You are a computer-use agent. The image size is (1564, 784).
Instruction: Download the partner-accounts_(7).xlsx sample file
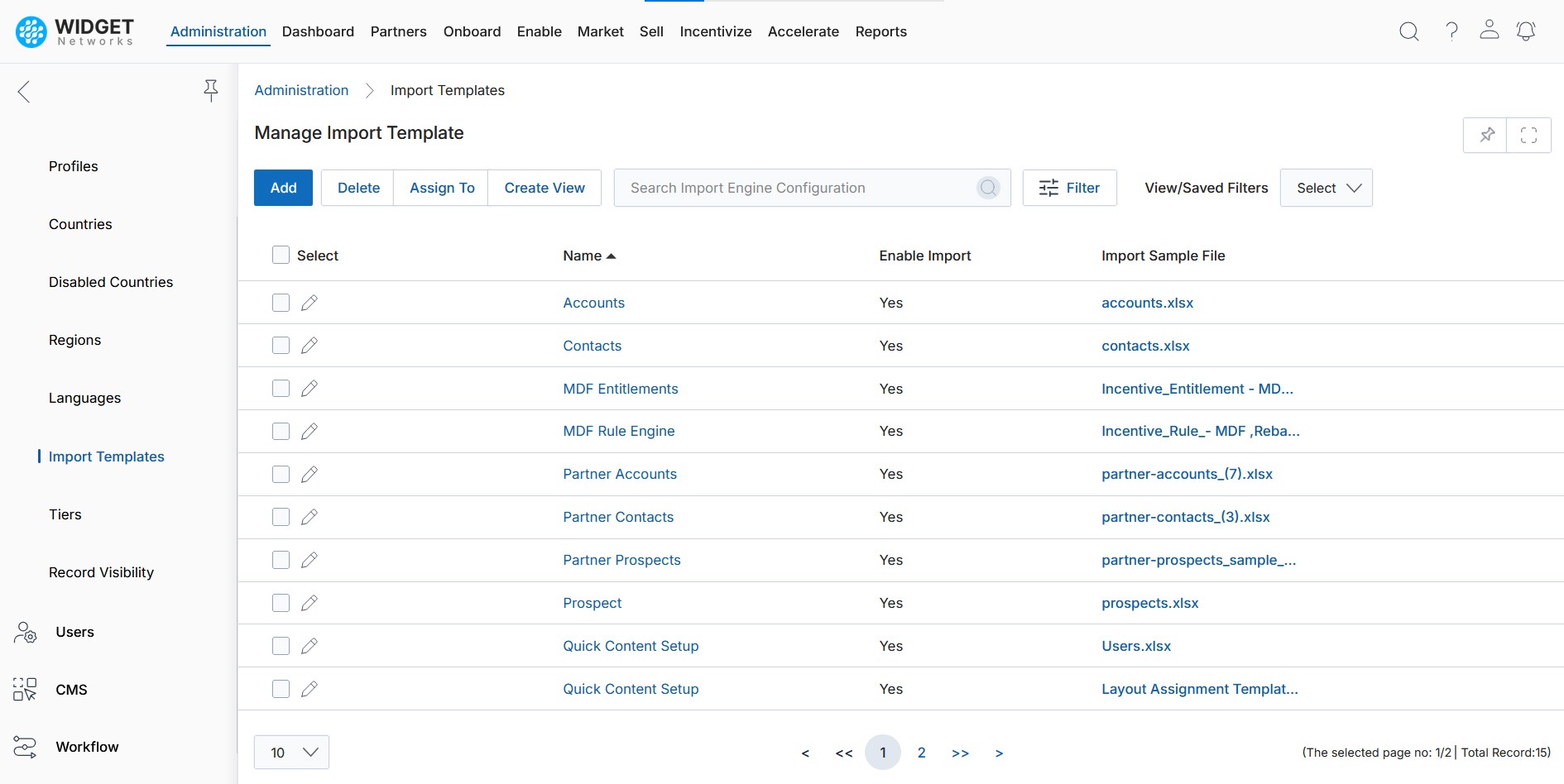point(1186,474)
